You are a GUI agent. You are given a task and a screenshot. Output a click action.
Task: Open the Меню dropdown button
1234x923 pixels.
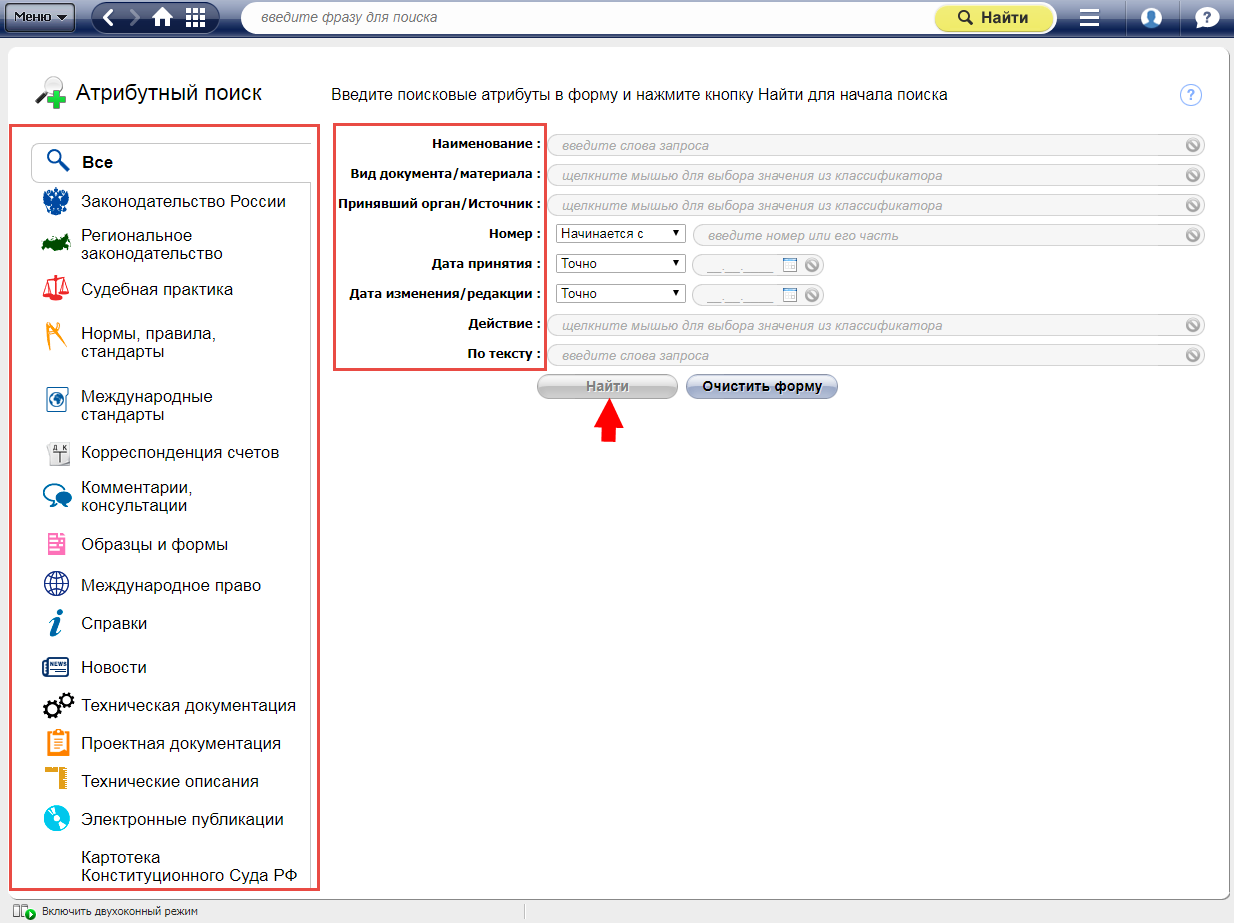tap(40, 17)
